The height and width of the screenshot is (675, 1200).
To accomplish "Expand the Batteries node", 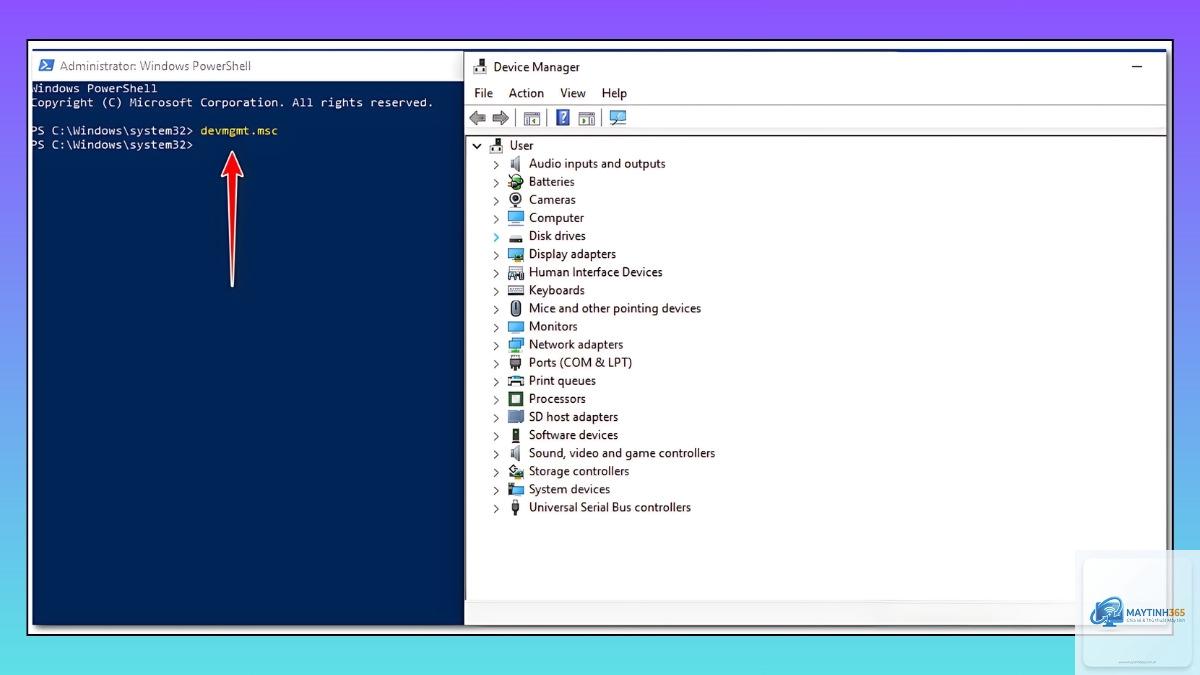I will [x=496, y=182].
